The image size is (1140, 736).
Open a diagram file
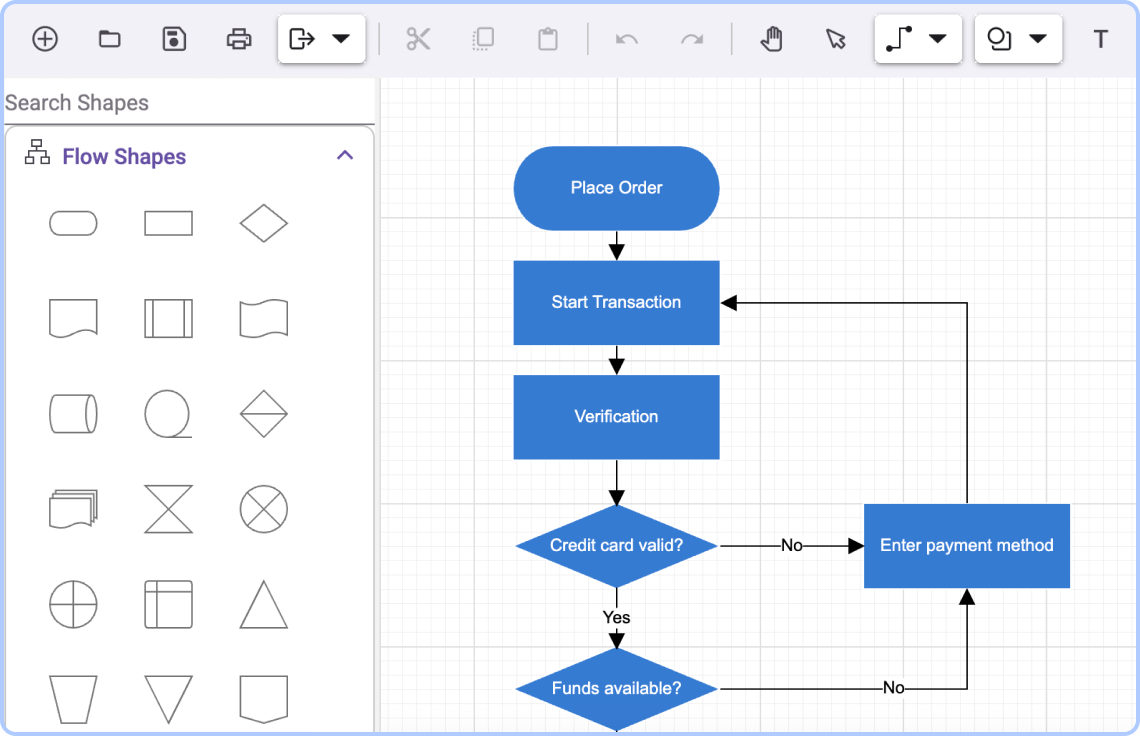pos(109,38)
